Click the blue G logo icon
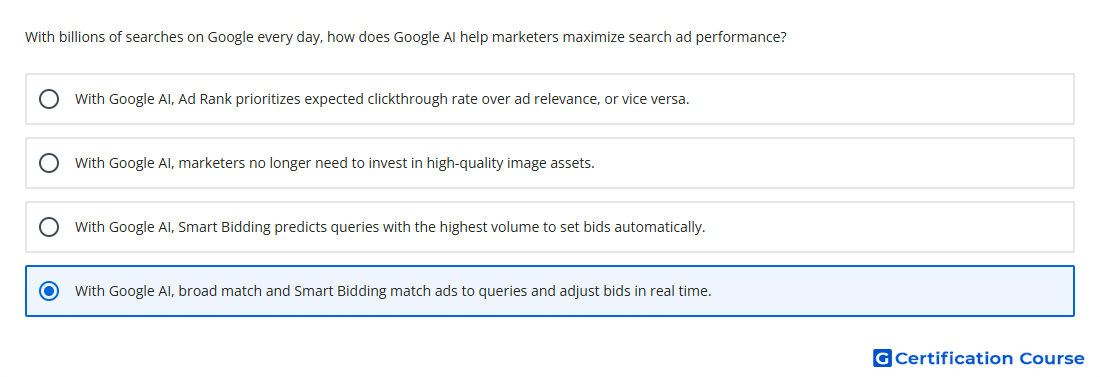 tap(882, 358)
